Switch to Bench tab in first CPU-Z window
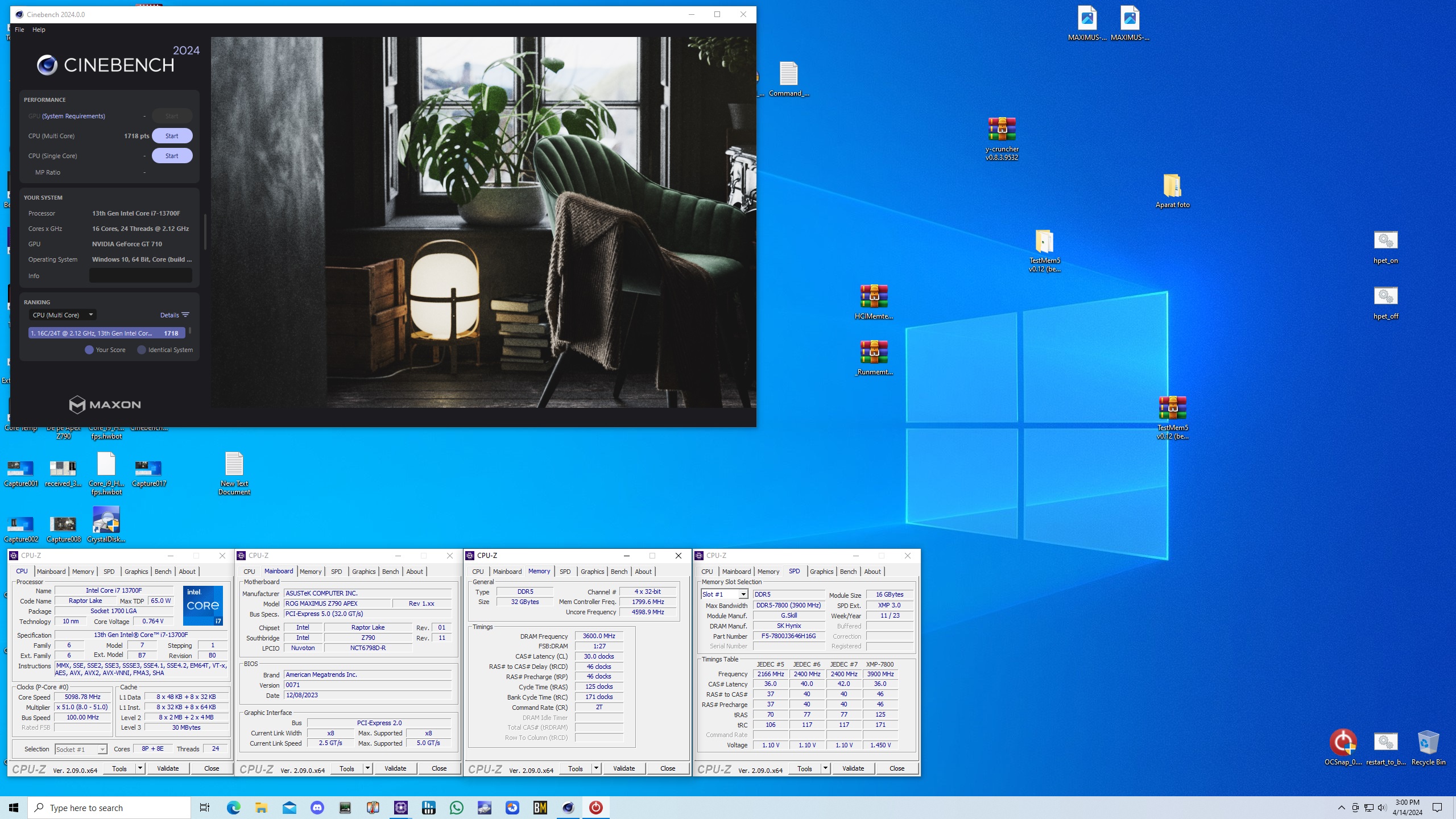The height and width of the screenshot is (819, 1456). tap(163, 572)
